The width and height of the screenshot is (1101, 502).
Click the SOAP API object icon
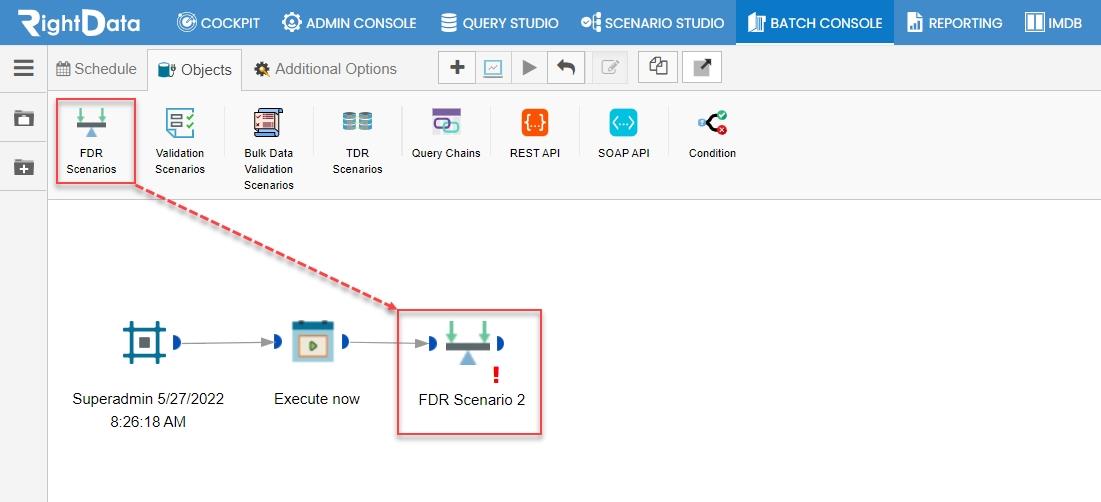tap(624, 123)
